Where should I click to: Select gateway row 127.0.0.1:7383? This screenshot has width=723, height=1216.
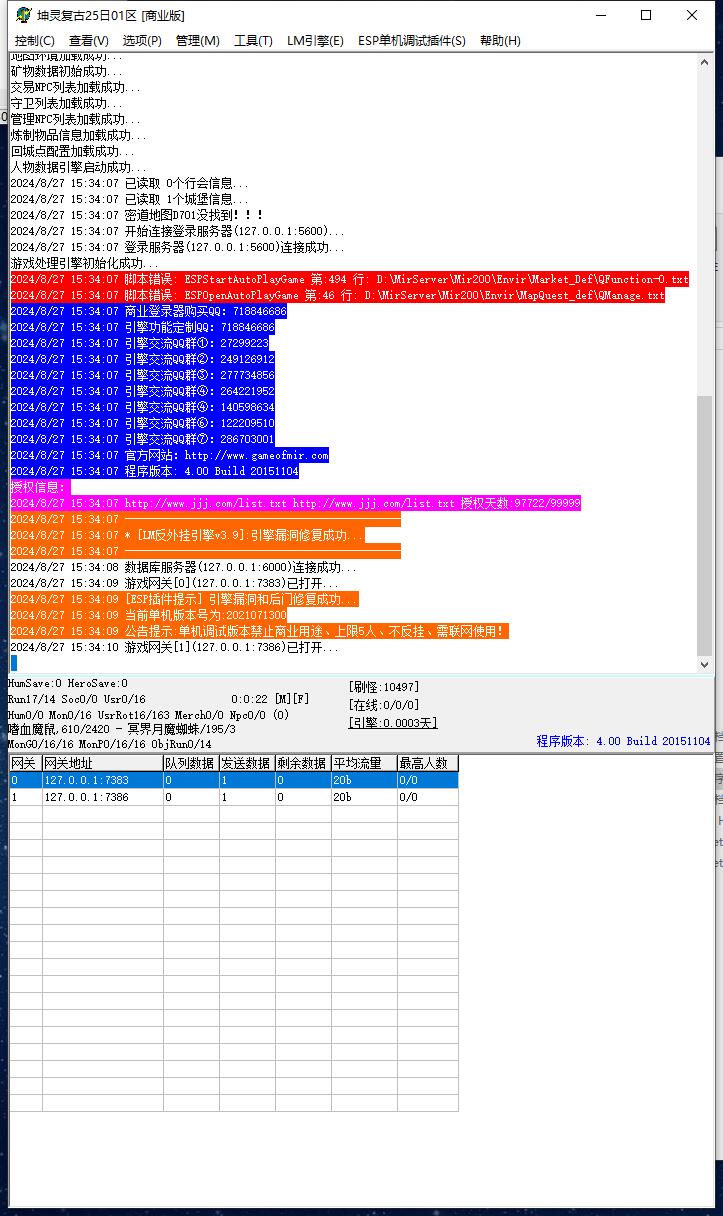click(x=234, y=780)
